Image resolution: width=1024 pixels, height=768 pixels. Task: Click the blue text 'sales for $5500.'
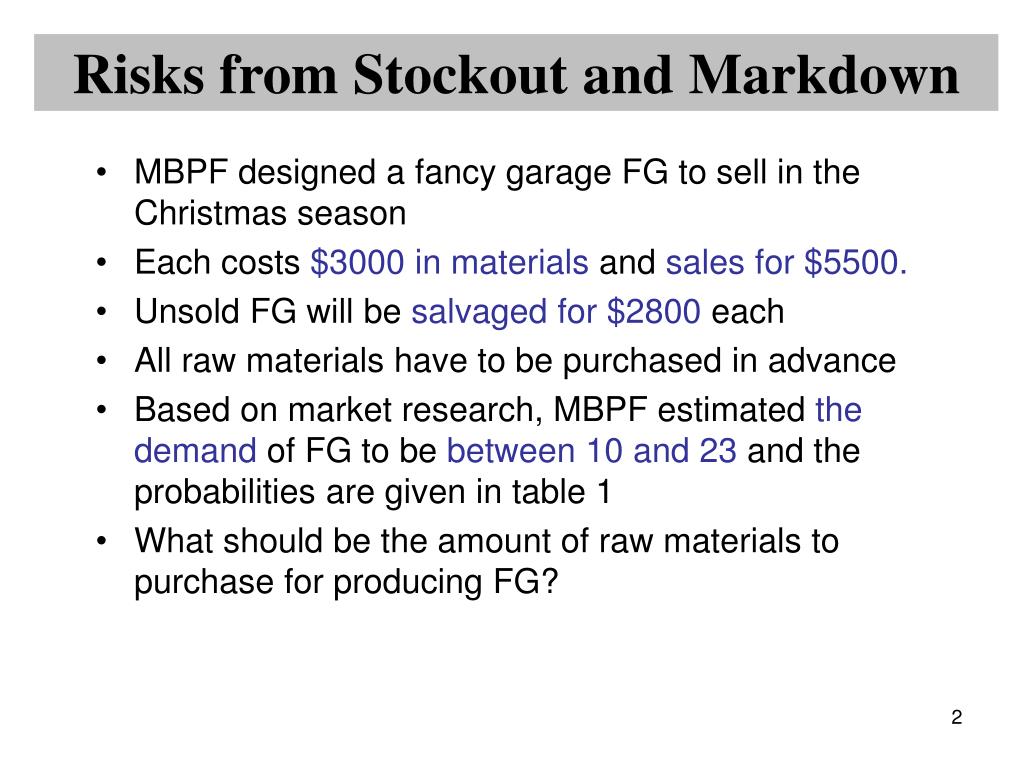(x=786, y=263)
